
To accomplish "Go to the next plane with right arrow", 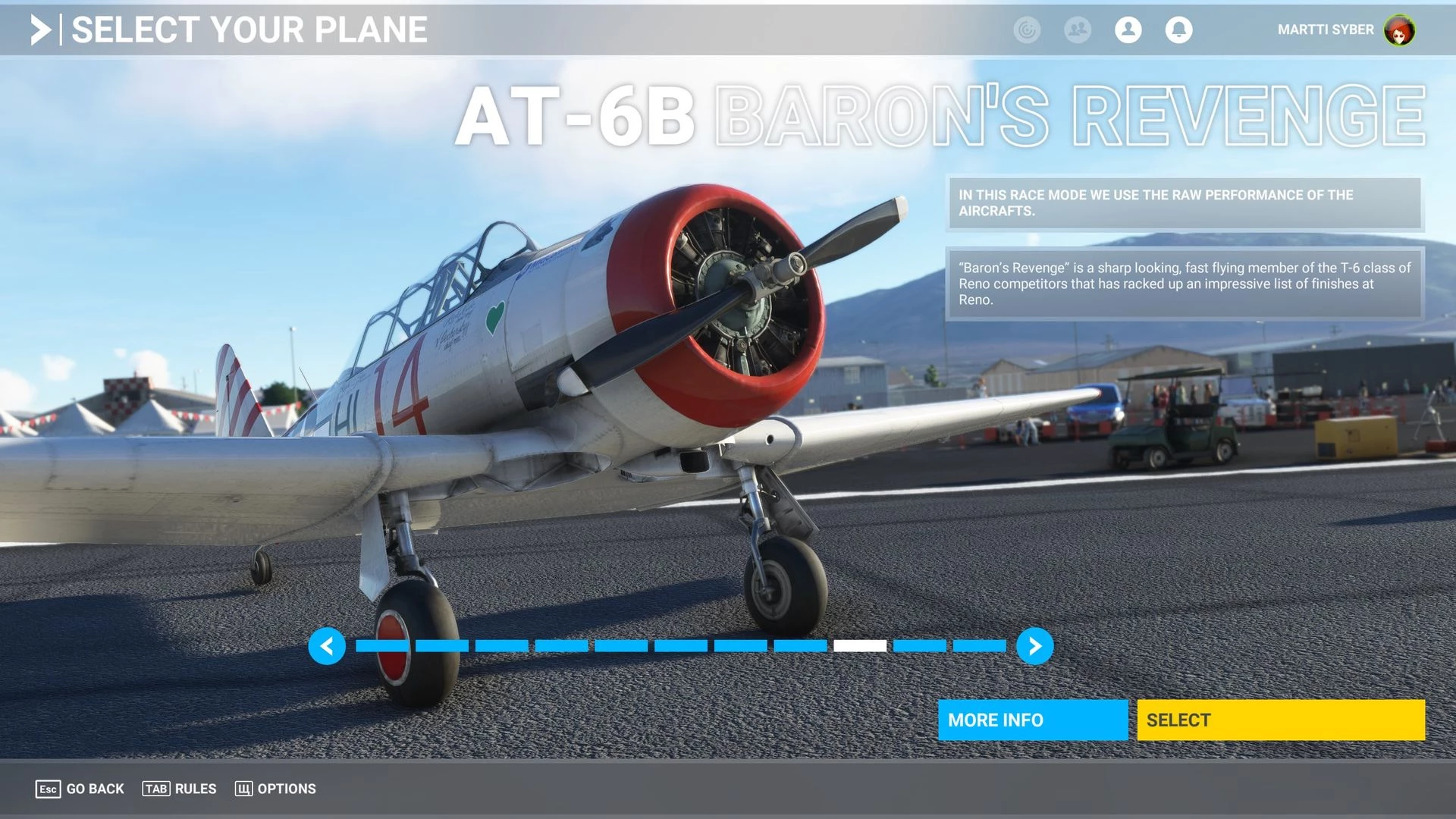I will coord(1034,646).
